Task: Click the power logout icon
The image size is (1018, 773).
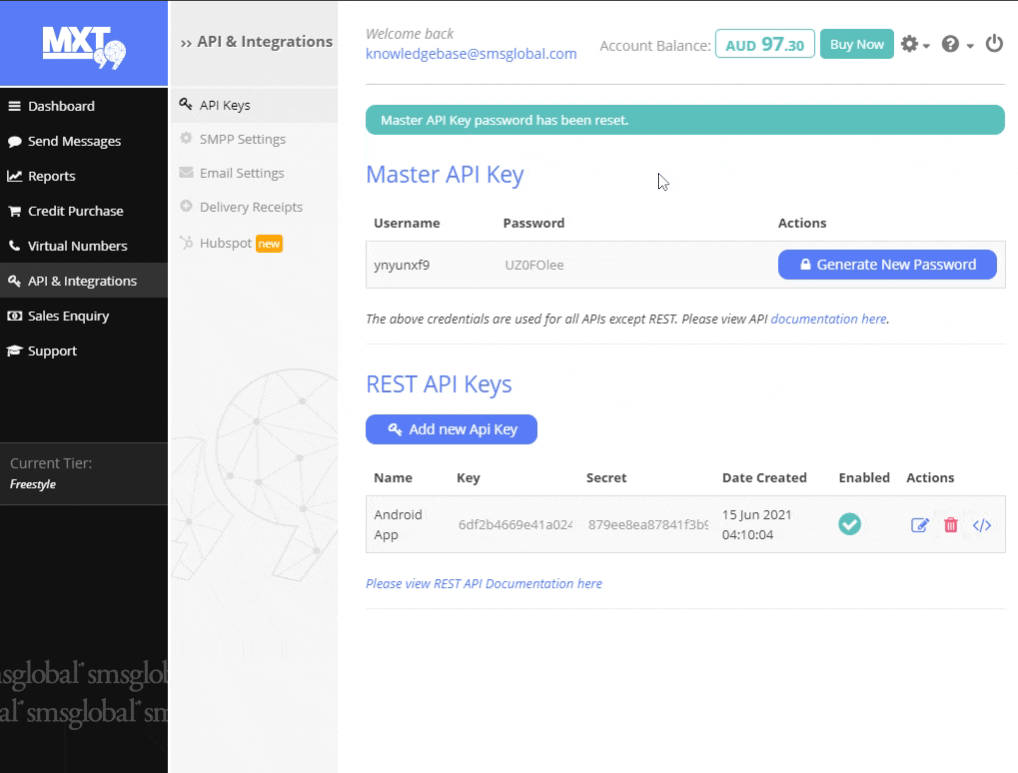Action: point(994,44)
